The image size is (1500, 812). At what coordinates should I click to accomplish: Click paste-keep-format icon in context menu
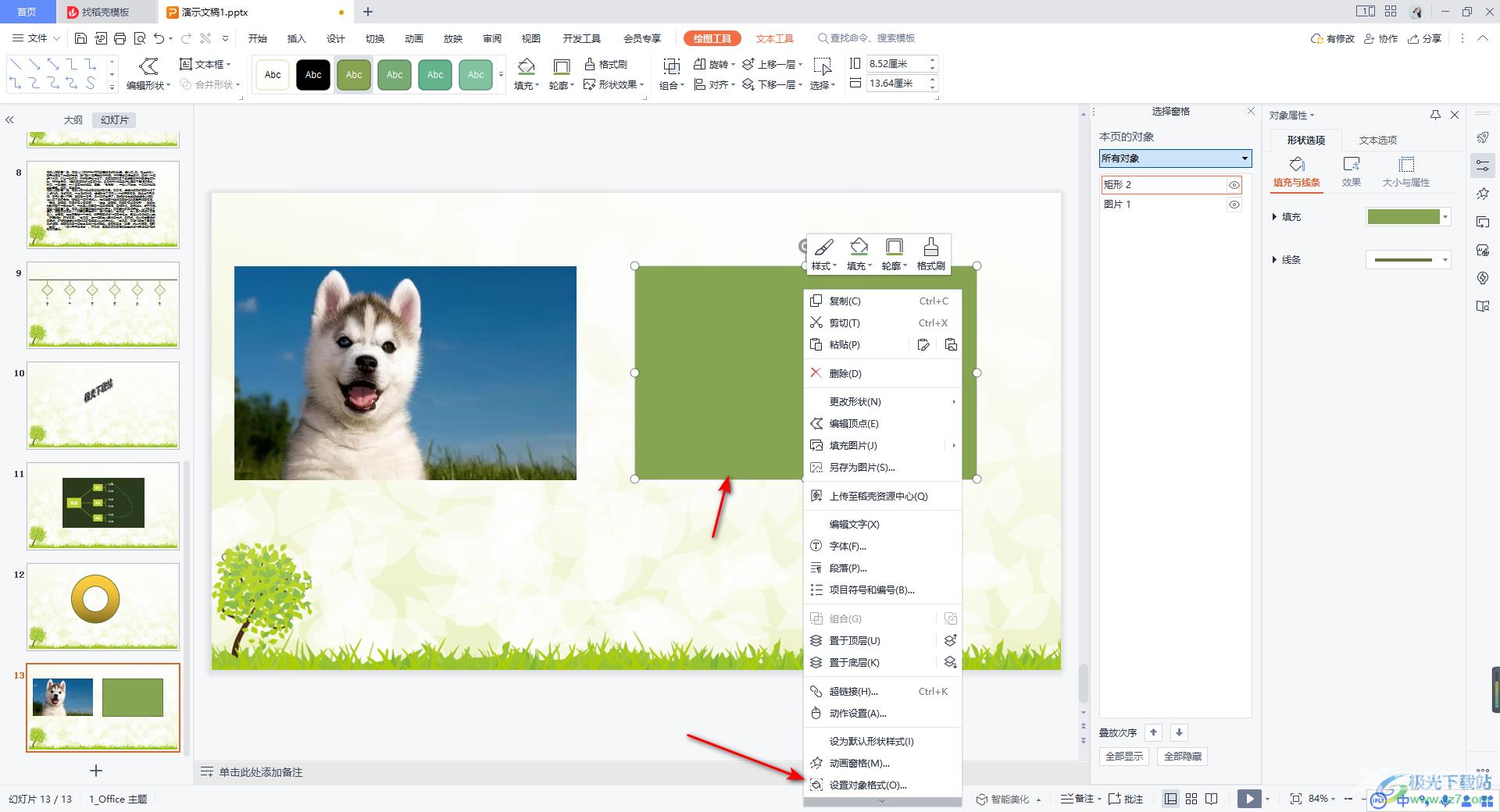(x=923, y=344)
